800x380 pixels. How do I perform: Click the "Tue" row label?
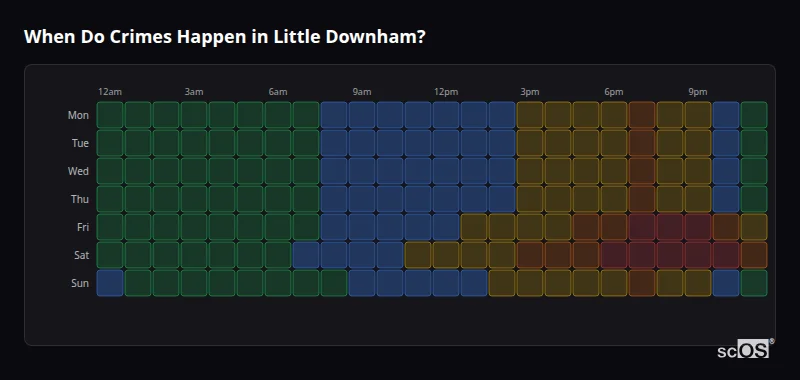pyautogui.click(x=80, y=143)
